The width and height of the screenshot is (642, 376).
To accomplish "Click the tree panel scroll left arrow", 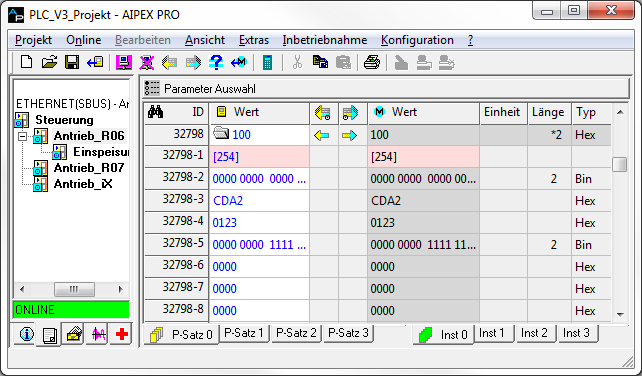I will coord(22,289).
